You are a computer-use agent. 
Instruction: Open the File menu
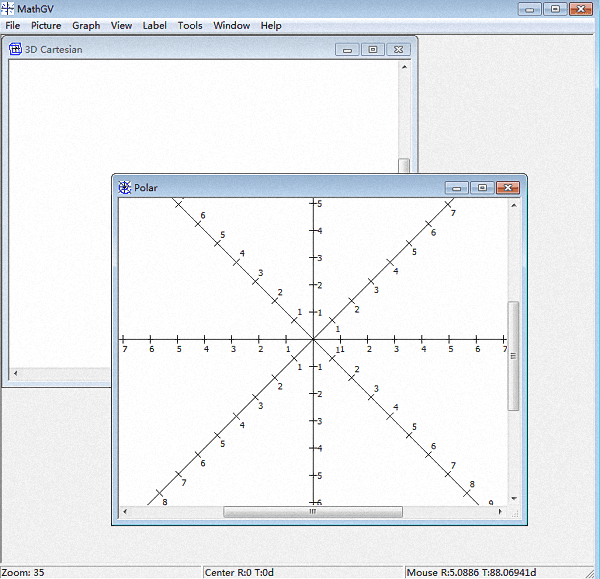pos(13,25)
